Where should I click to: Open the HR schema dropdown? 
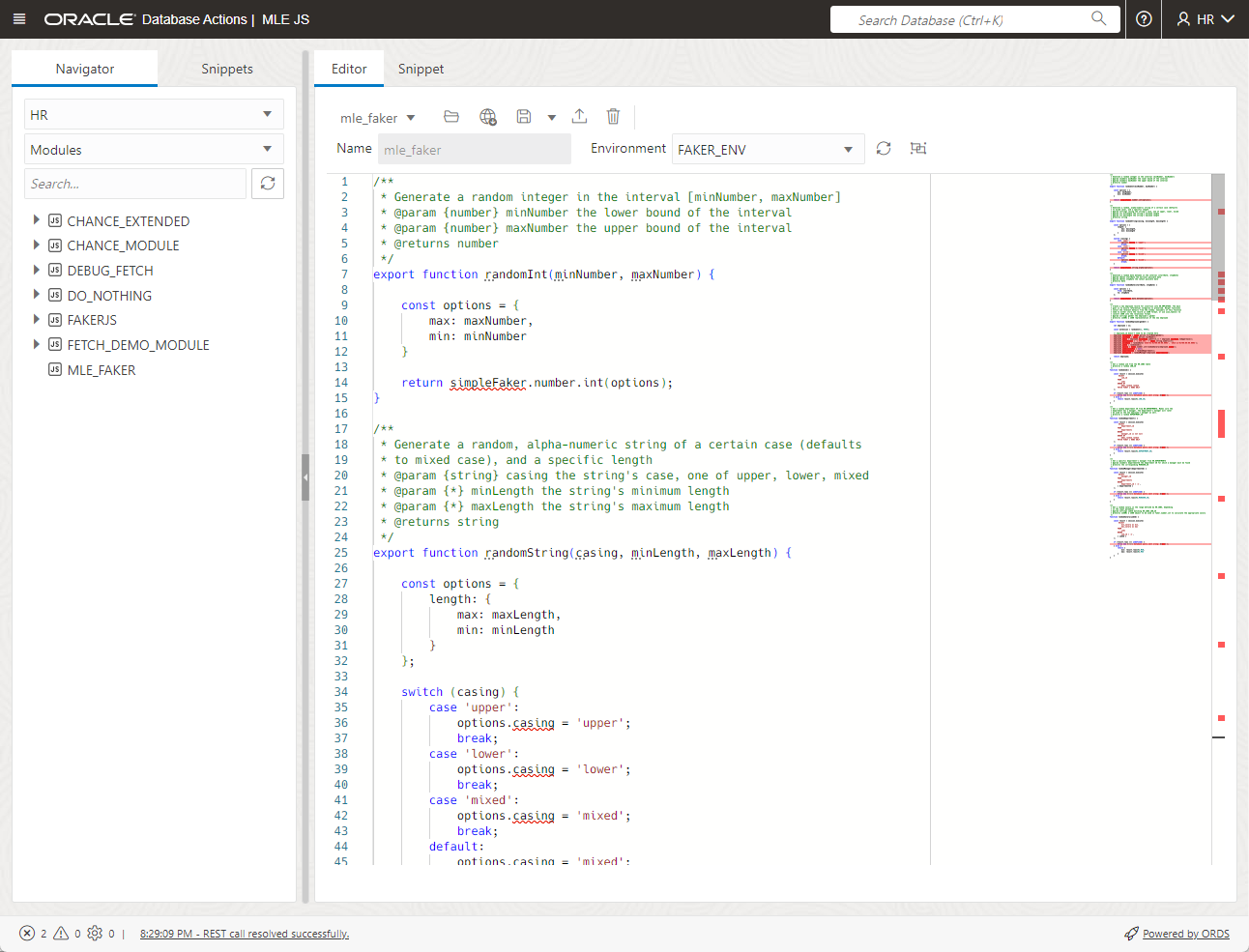click(x=154, y=114)
